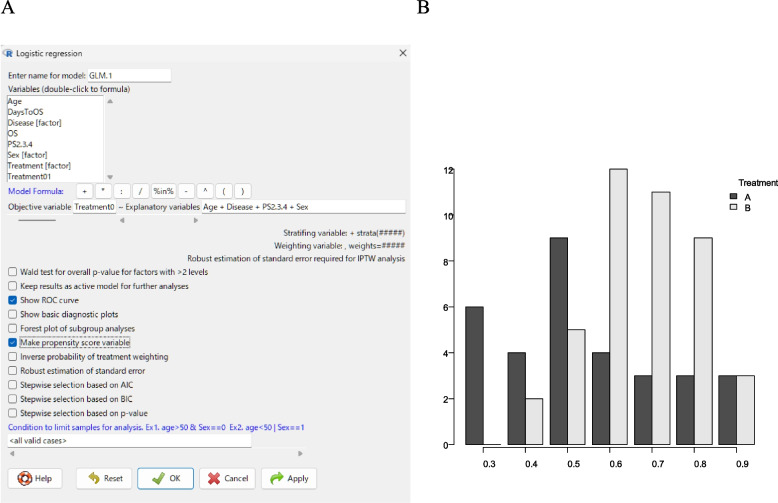Click the tallest light bar at 0.6
This screenshot has height=503, width=778.
pos(618,307)
